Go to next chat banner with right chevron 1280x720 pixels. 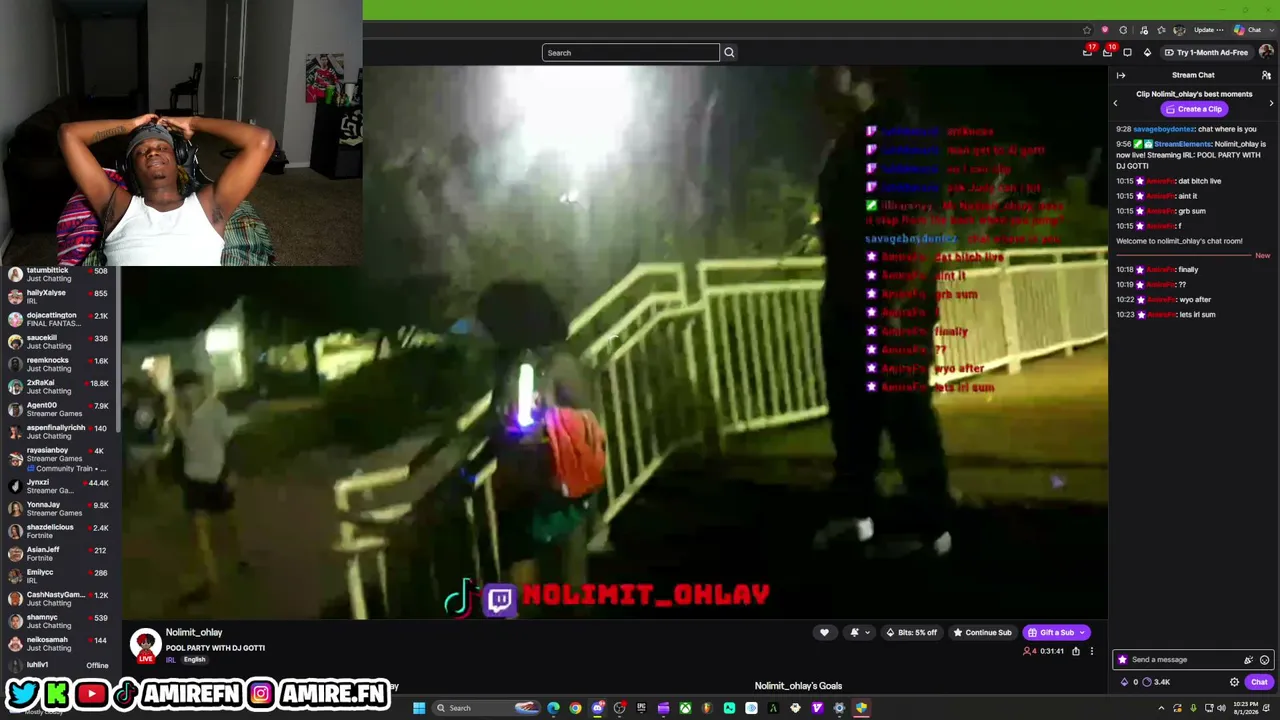(x=1271, y=103)
